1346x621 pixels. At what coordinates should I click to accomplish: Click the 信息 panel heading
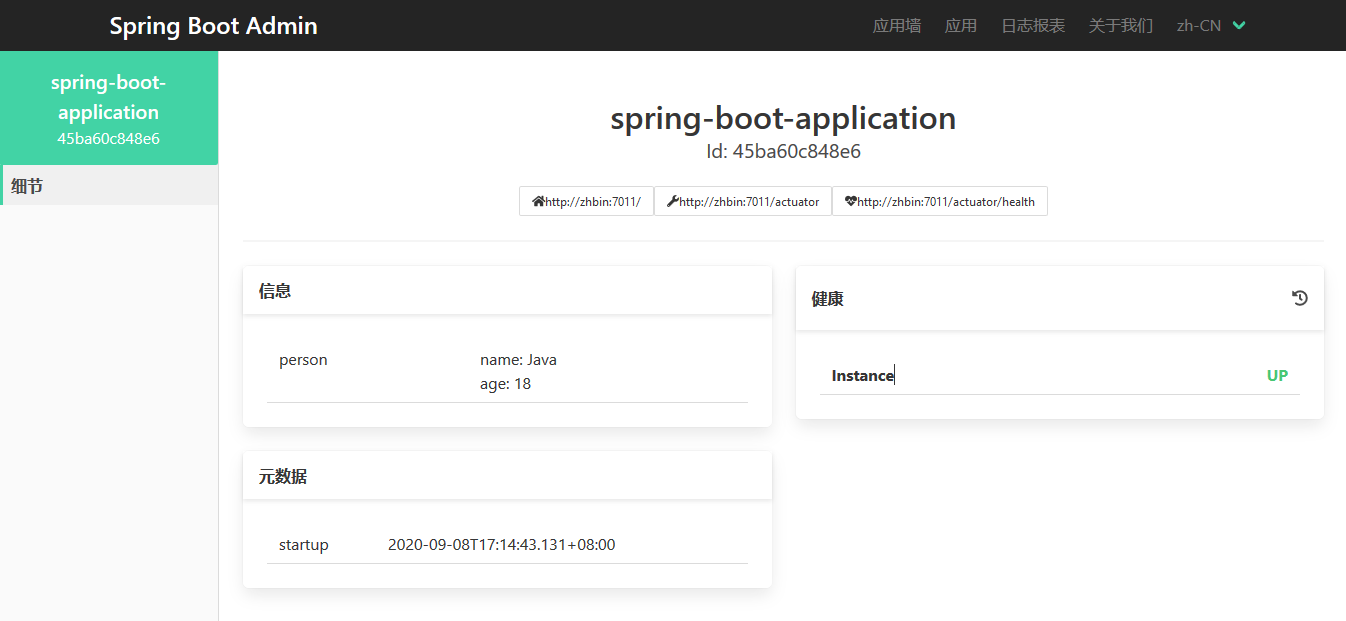(275, 290)
